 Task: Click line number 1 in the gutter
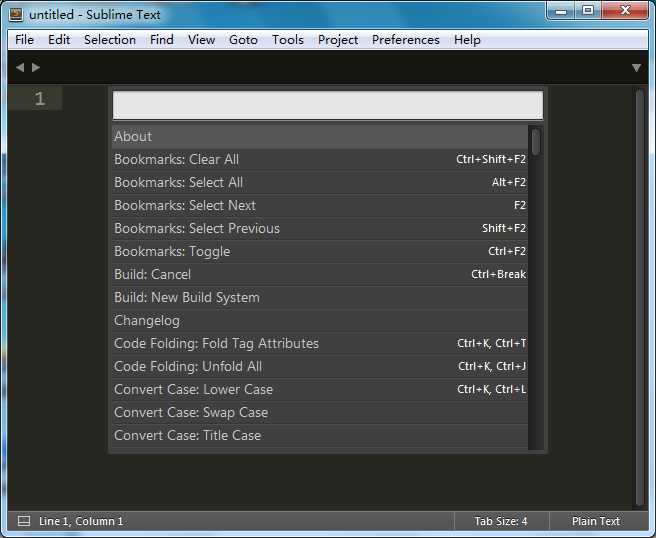tap(39, 99)
